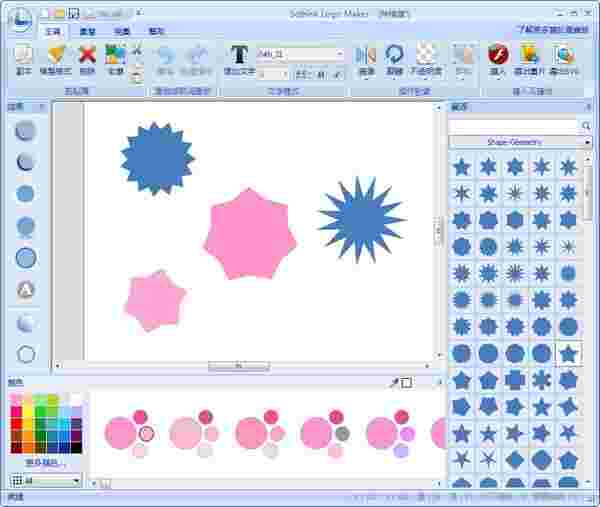The height and width of the screenshot is (507, 600).
Task: Collapse the color panel via its header button
Action: coord(439,382)
